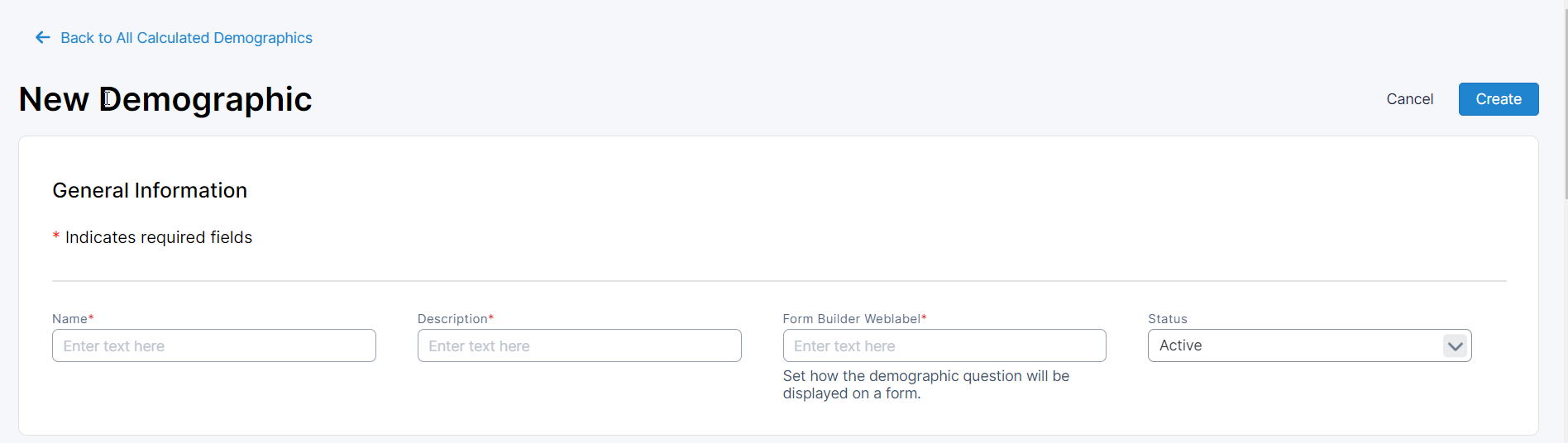Viewport: 1568px width, 443px height.
Task: Click the New Demographic page heading
Action: click(165, 99)
